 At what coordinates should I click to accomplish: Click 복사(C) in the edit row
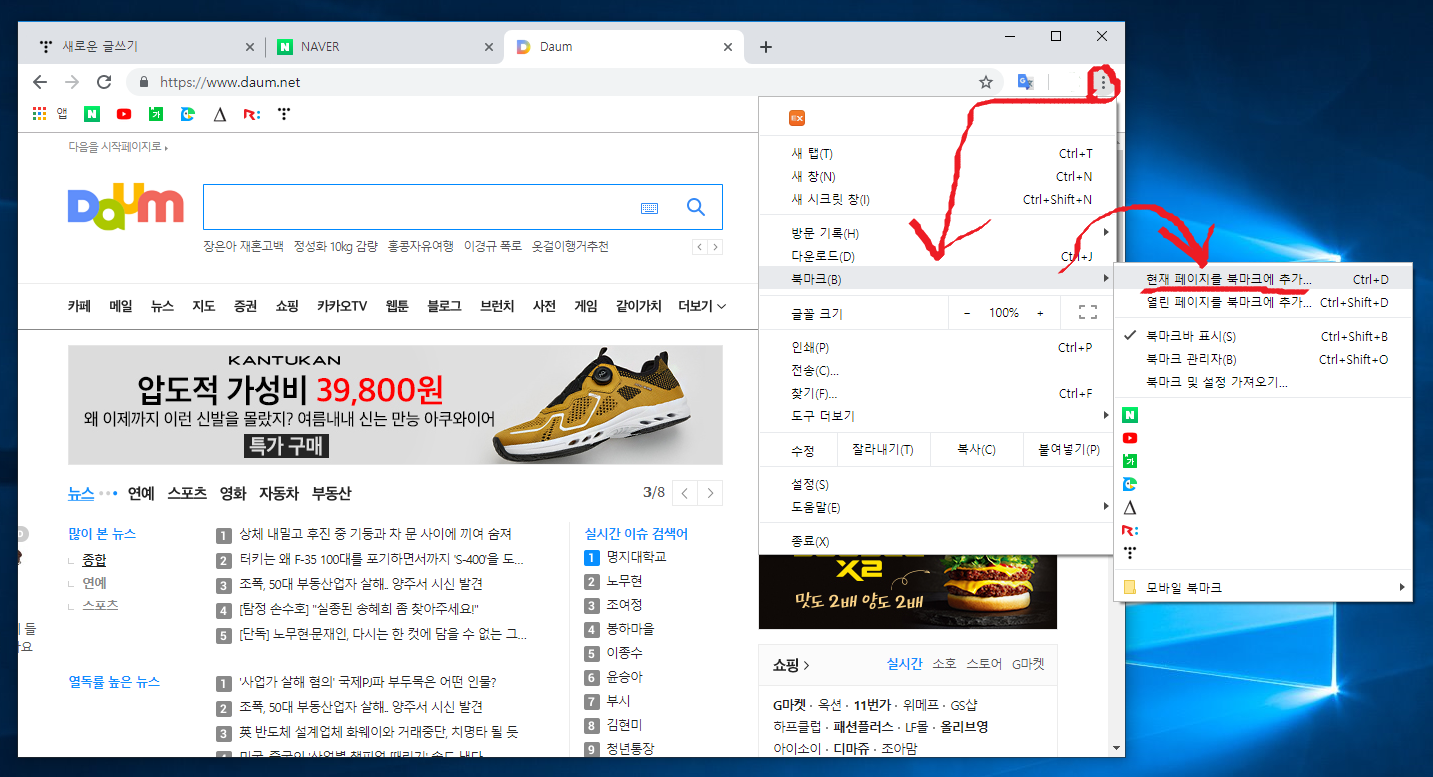[x=976, y=450]
